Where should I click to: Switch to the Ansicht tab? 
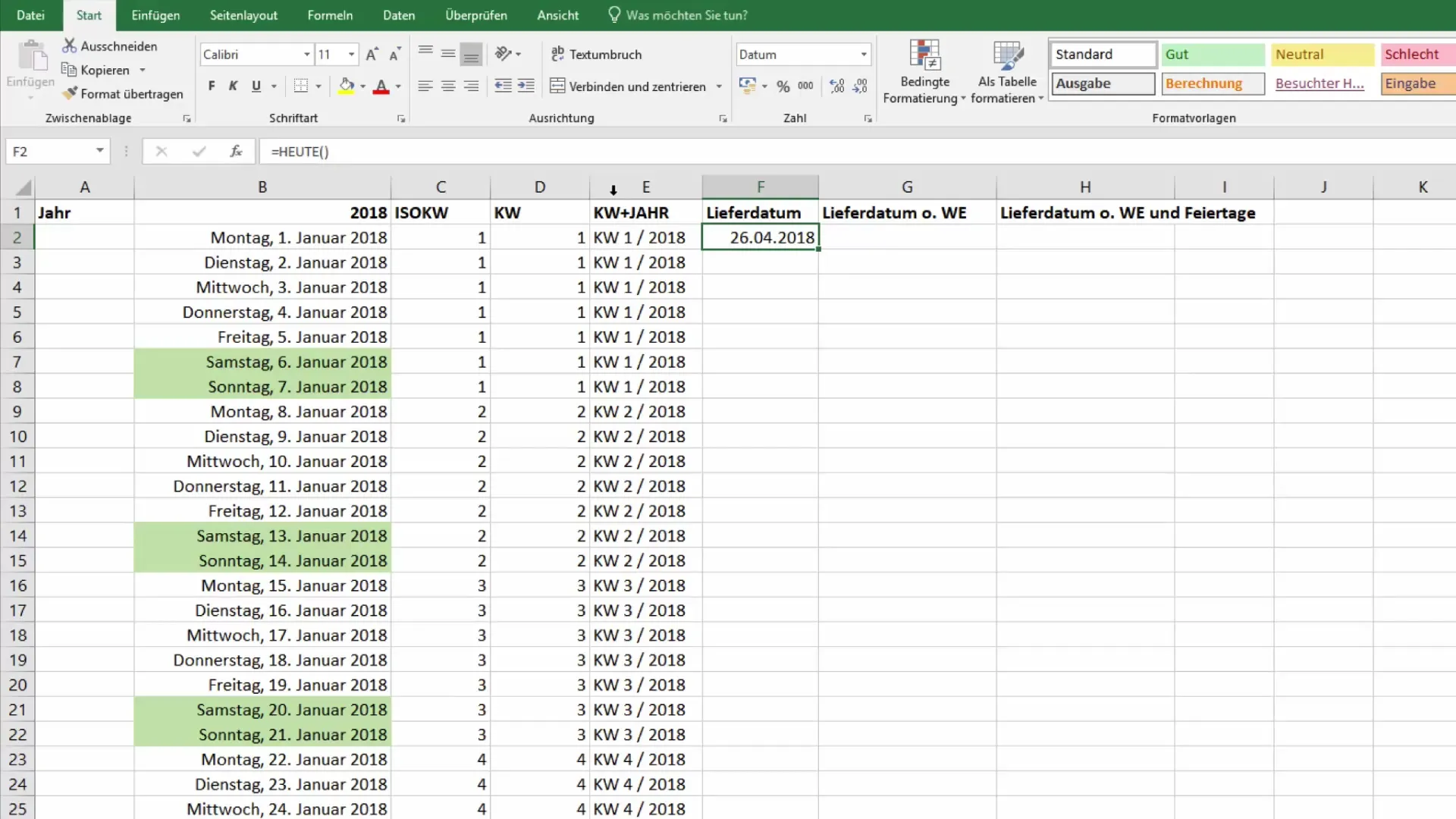coord(558,15)
